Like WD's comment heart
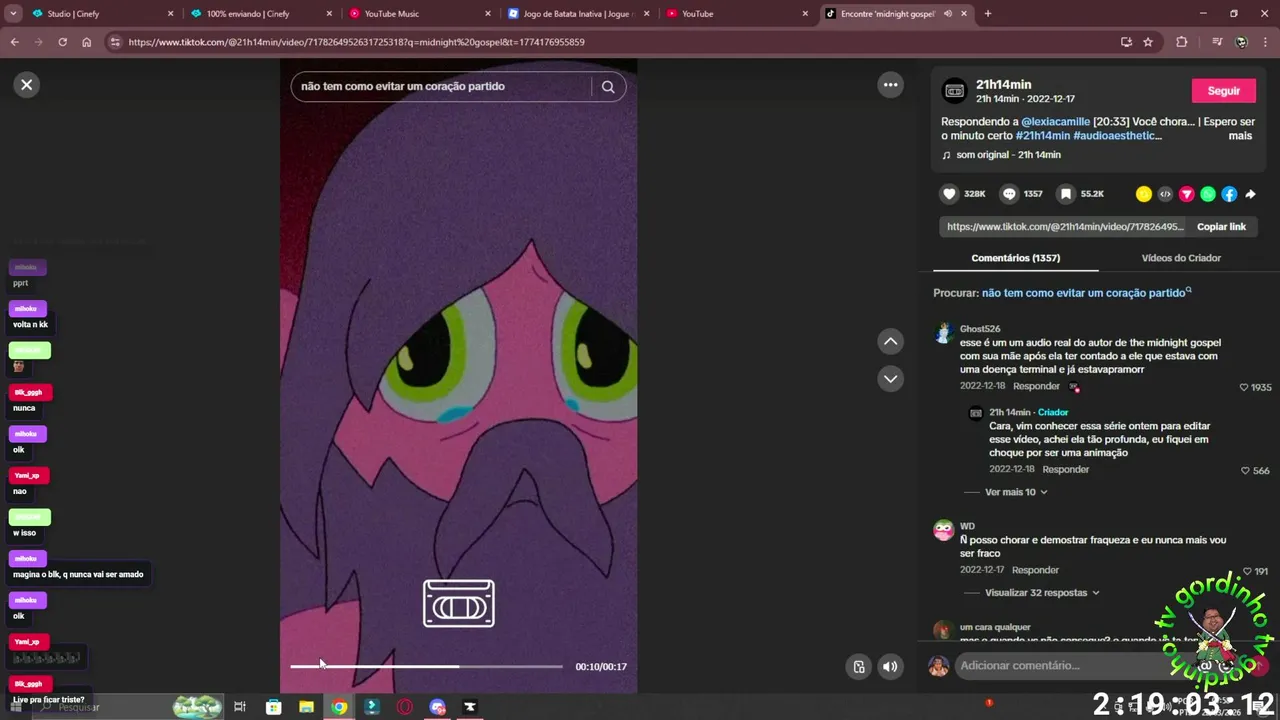The width and height of the screenshot is (1280, 720). tap(1247, 571)
